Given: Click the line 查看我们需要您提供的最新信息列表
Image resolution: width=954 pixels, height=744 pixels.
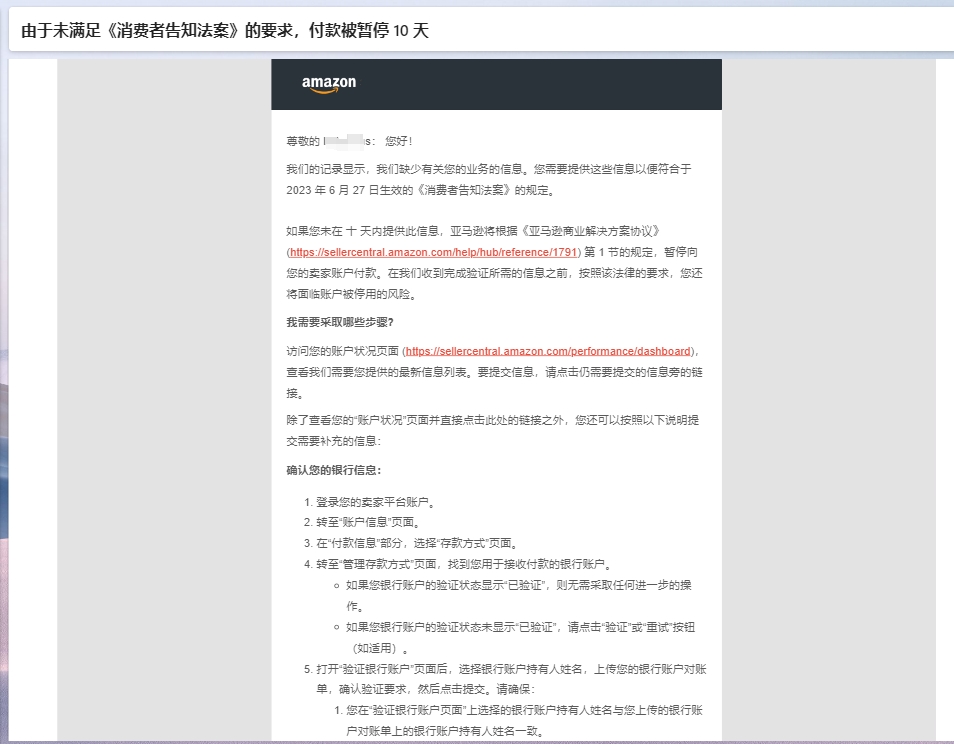Looking at the screenshot, I should coord(378,372).
